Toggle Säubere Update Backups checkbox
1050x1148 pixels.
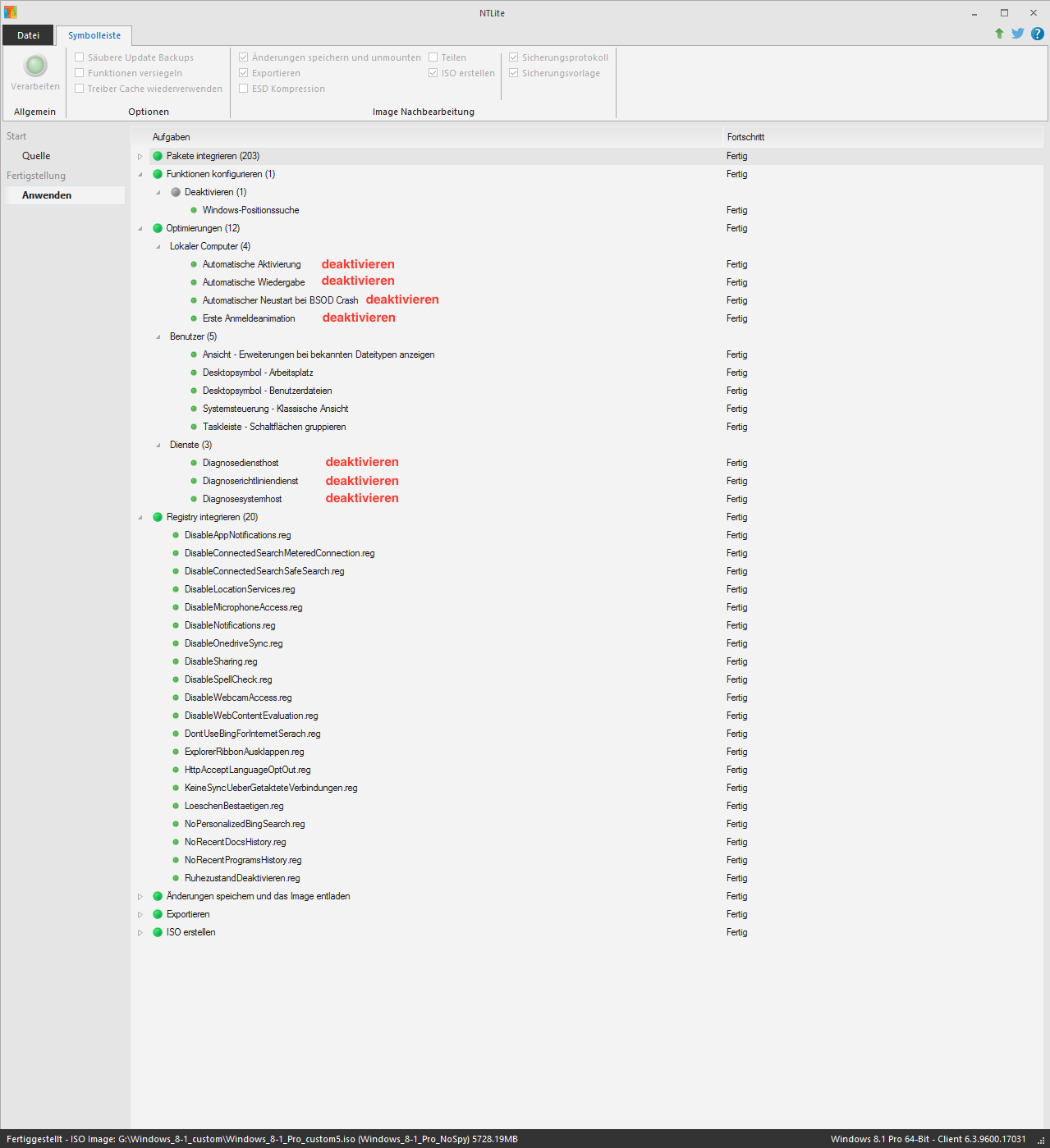point(80,57)
